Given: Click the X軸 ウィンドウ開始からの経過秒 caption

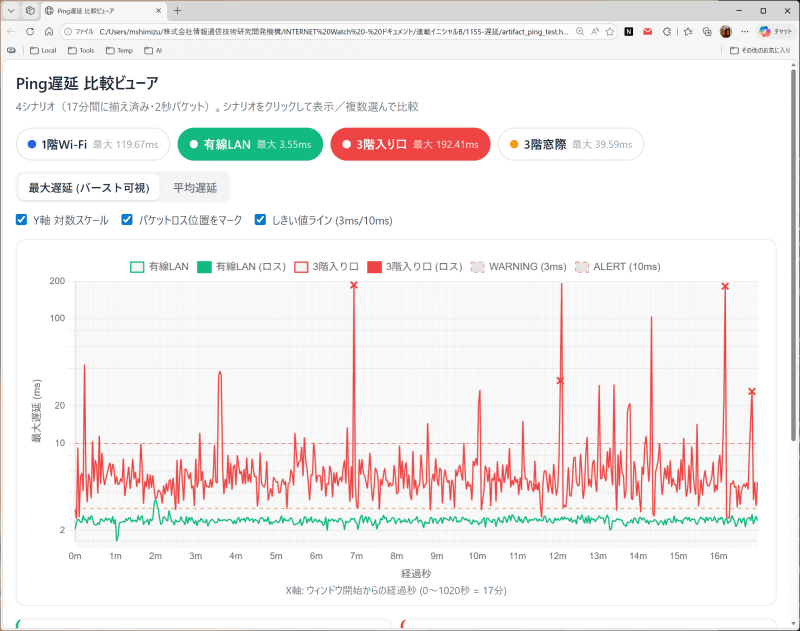Looking at the screenshot, I should (x=395, y=591).
